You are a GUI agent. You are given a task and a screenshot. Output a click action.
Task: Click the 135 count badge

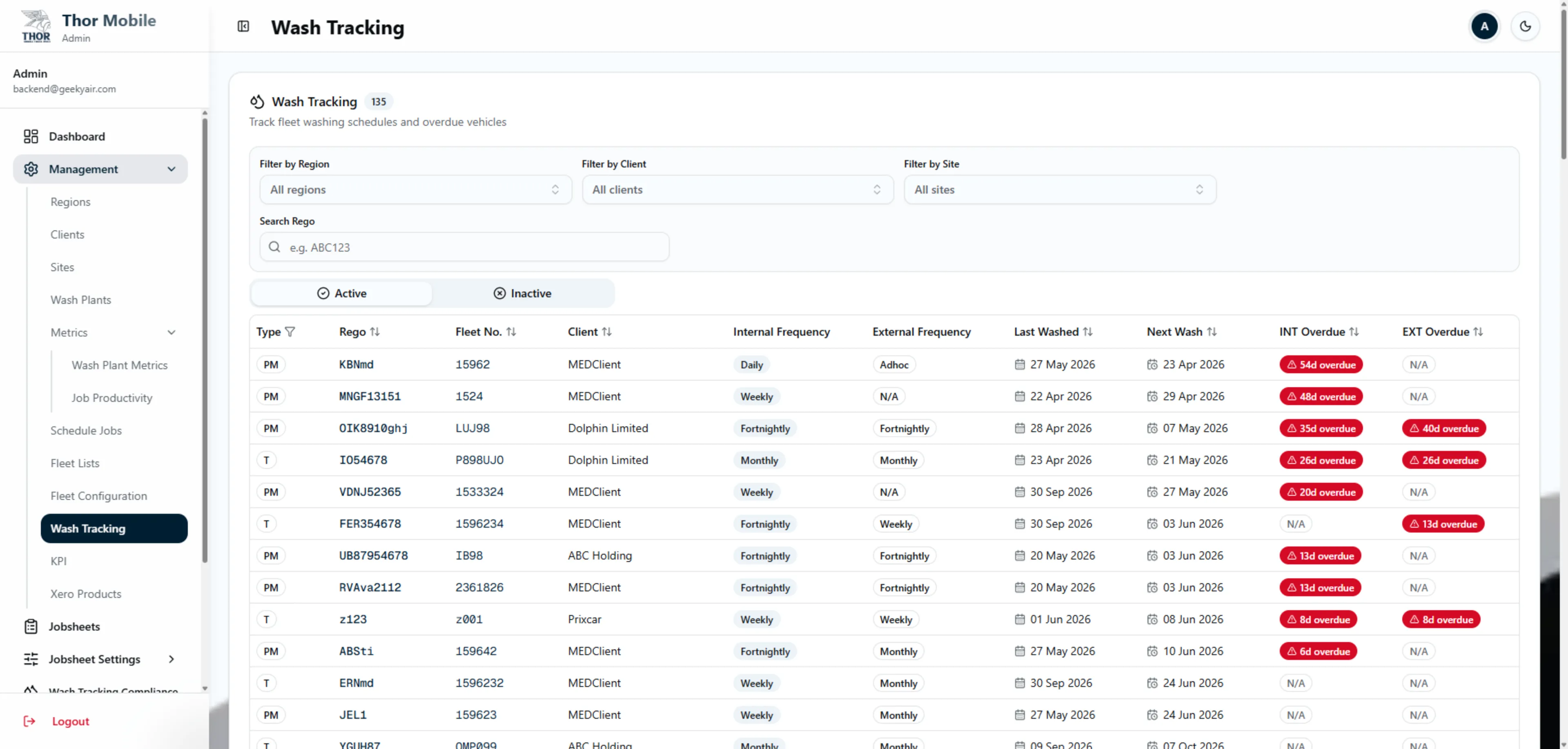(379, 102)
